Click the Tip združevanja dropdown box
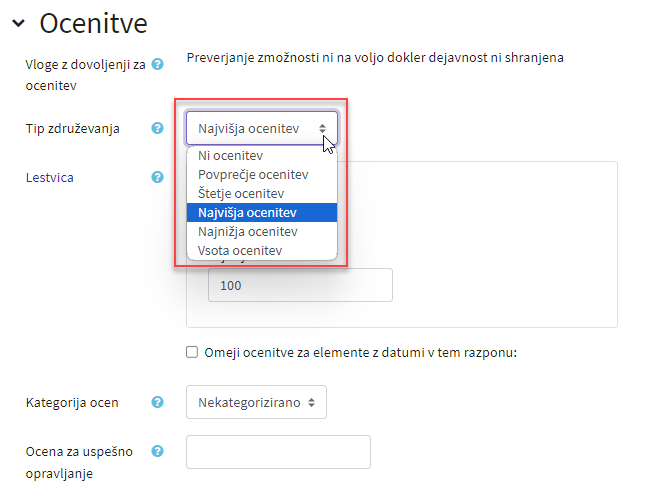 click(x=261, y=129)
